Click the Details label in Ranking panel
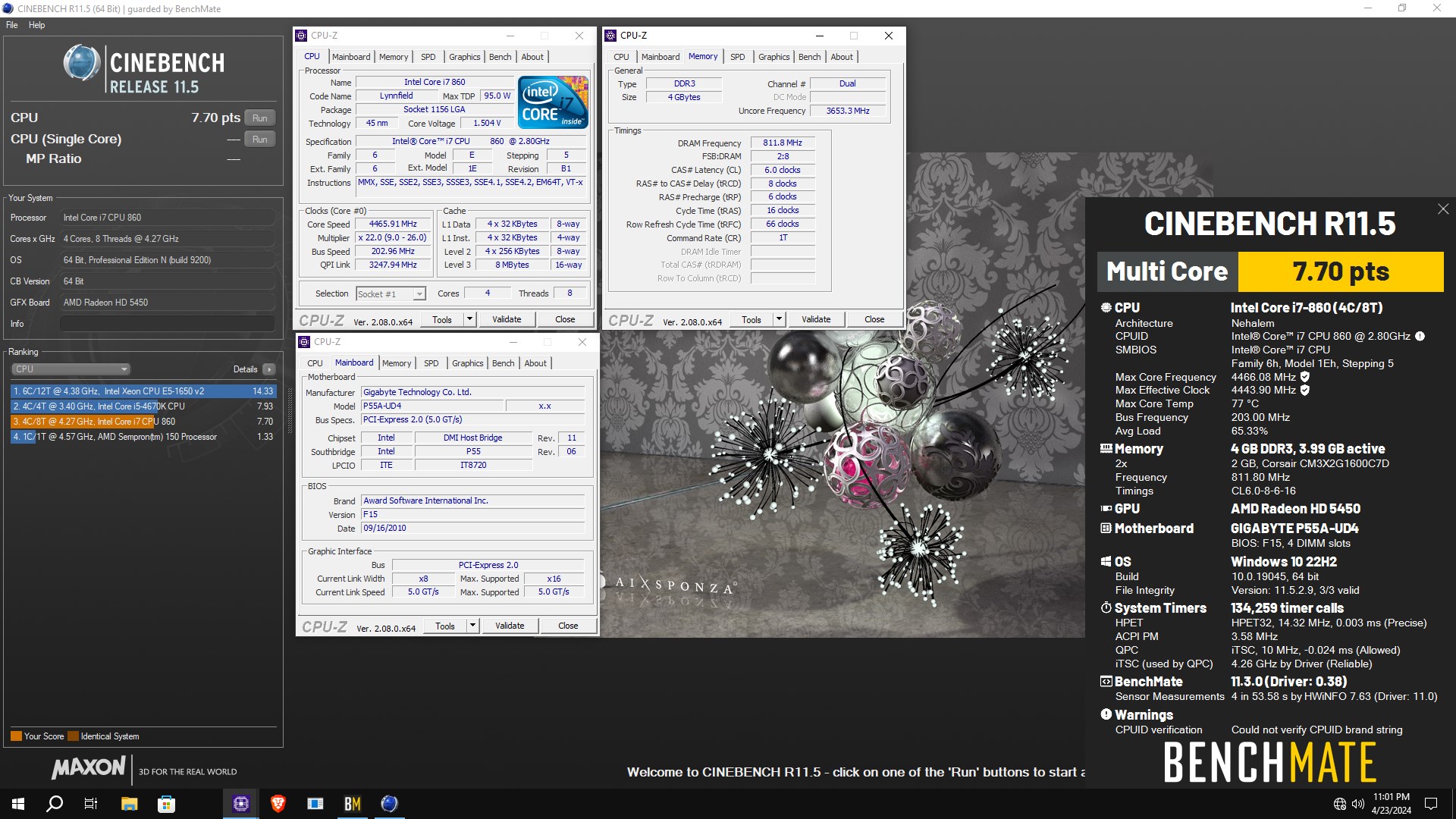Image resolution: width=1456 pixels, height=819 pixels. (245, 369)
